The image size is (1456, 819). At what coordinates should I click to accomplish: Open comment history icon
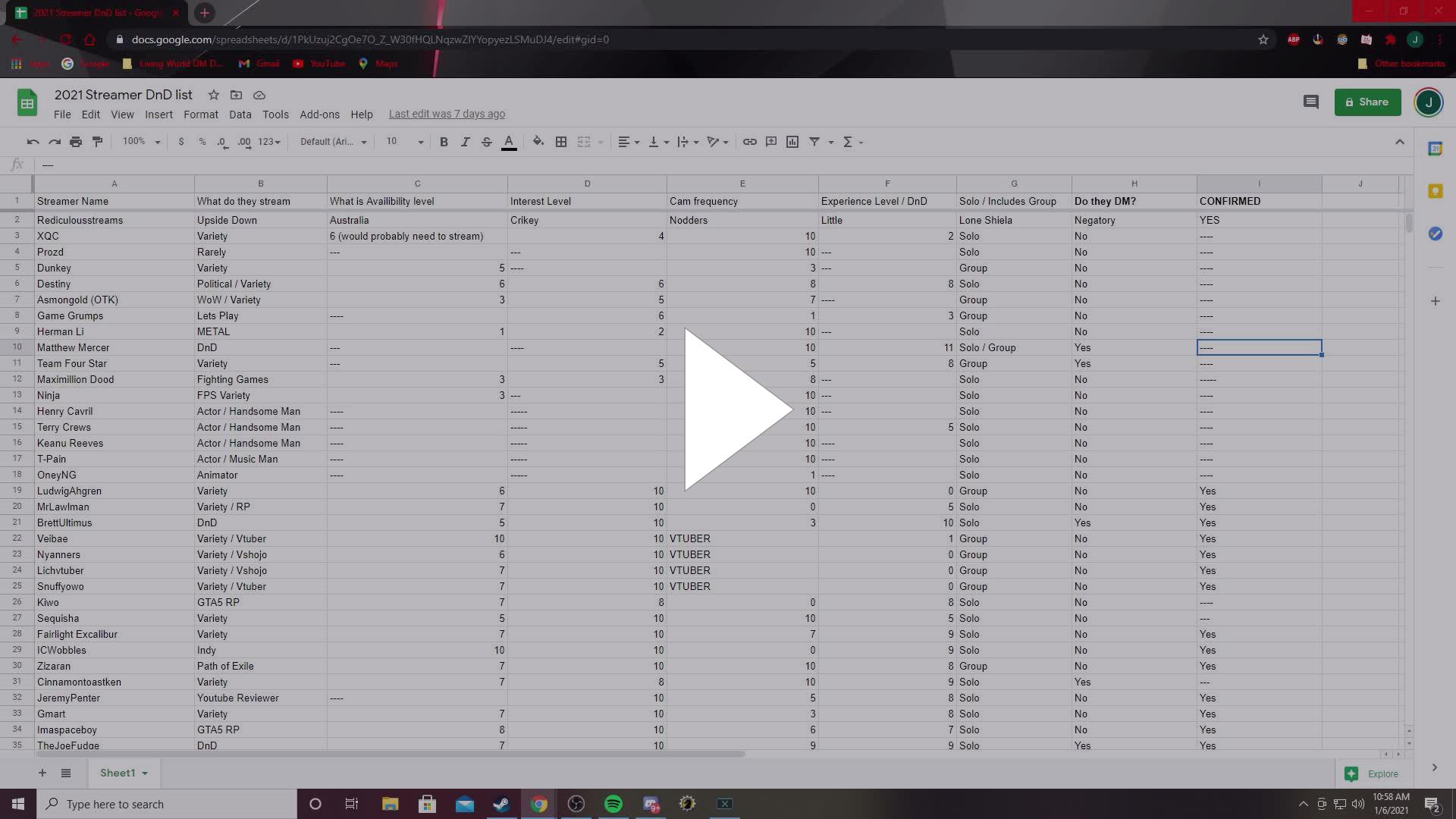click(1310, 102)
